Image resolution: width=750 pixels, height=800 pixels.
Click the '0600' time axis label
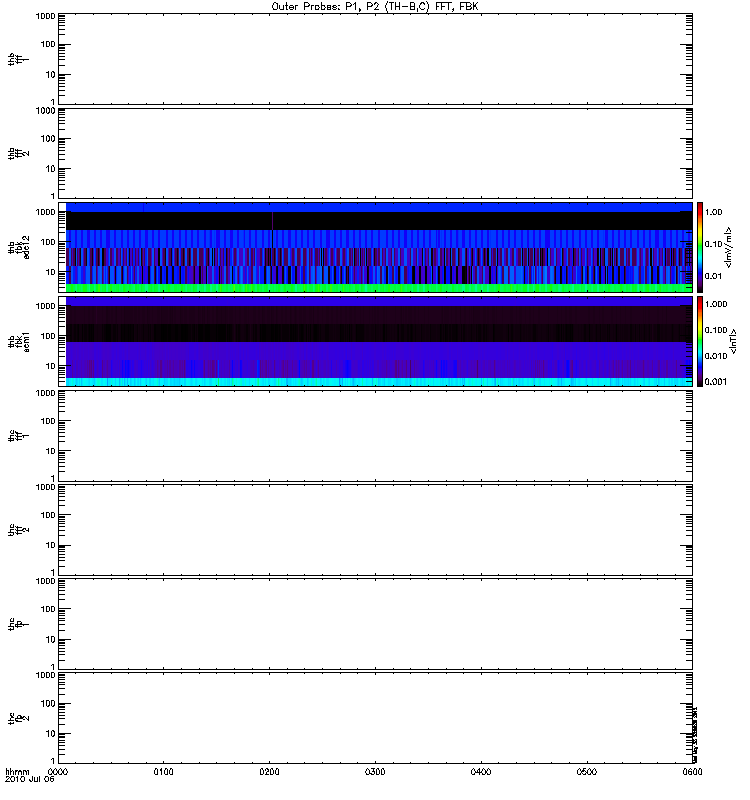(692, 772)
